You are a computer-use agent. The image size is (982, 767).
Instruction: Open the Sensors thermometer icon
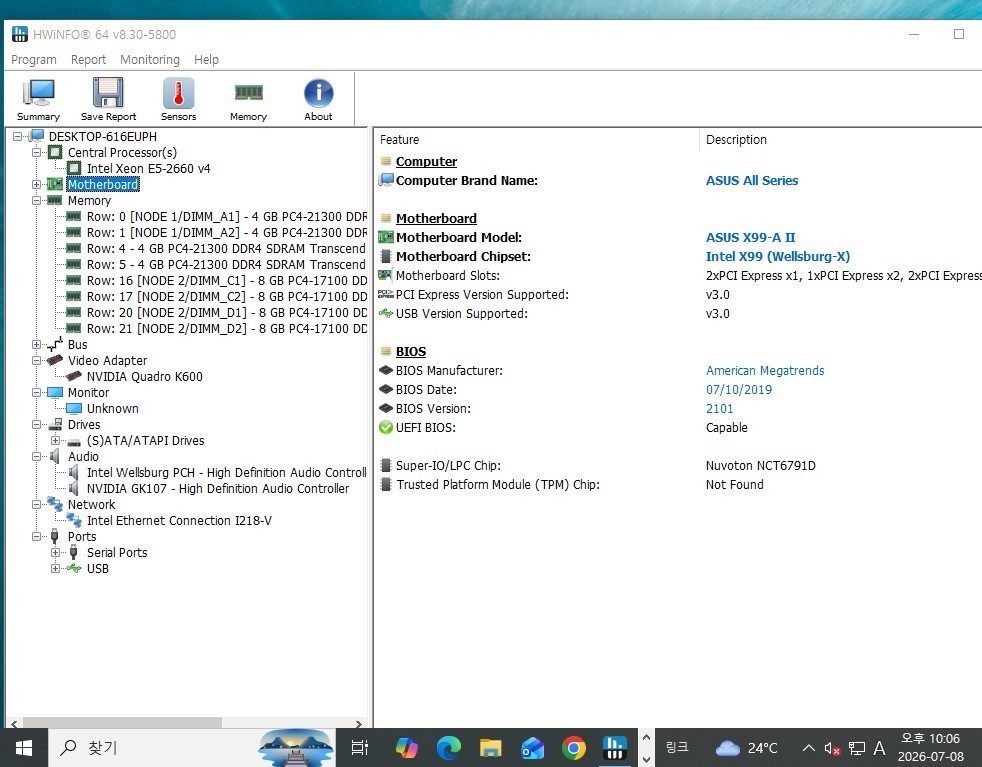(178, 99)
